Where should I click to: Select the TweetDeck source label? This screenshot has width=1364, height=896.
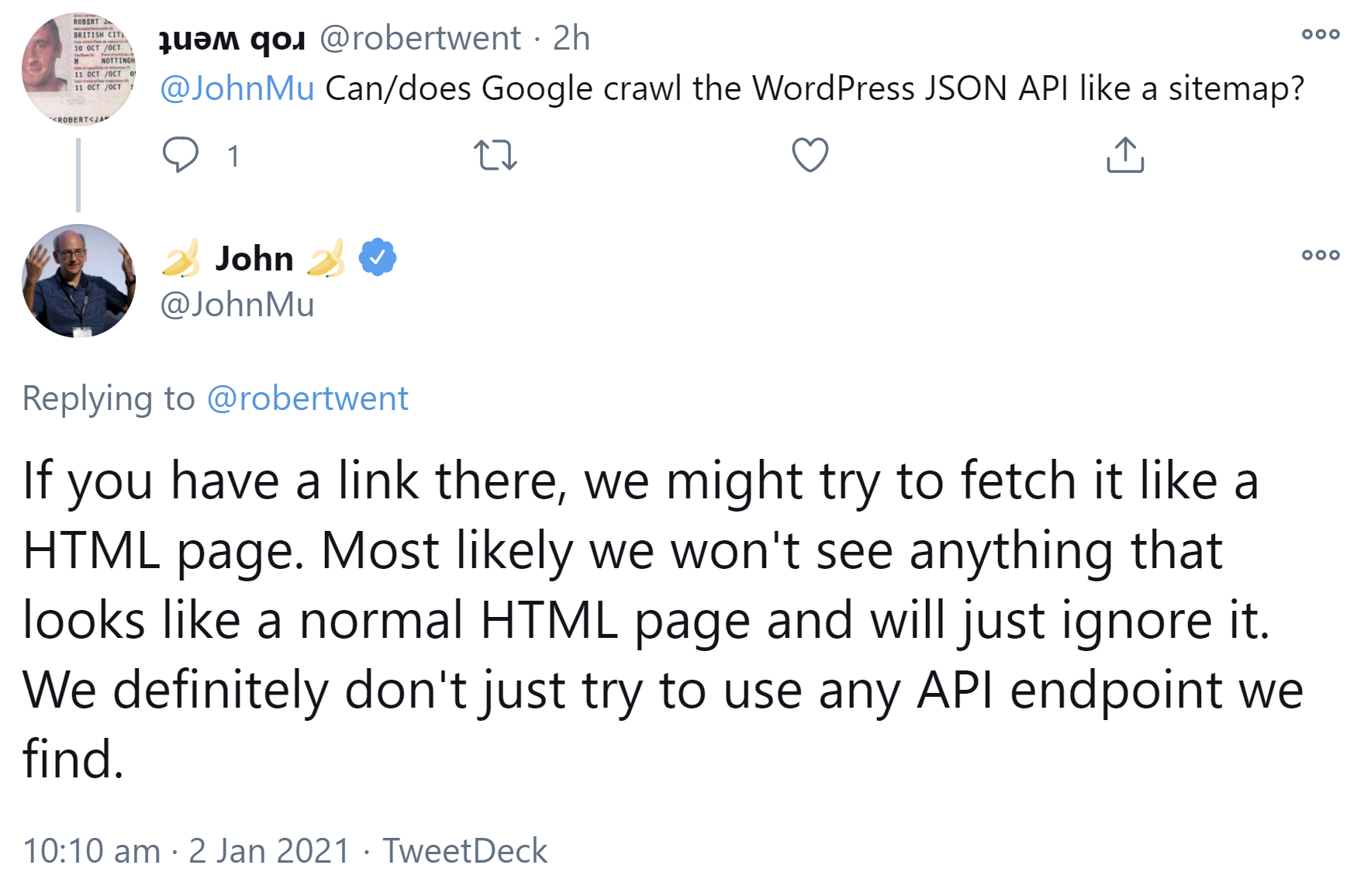(465, 851)
